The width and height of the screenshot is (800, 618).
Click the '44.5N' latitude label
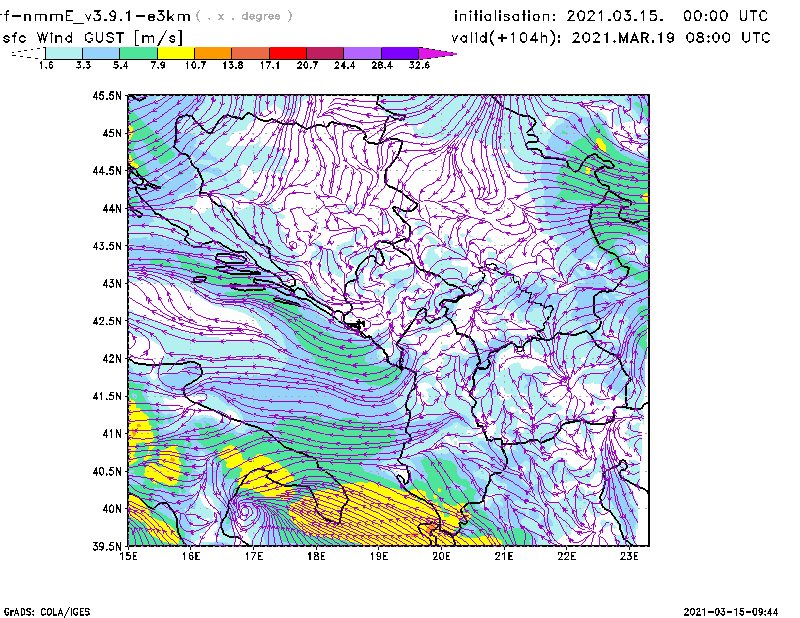tap(107, 170)
